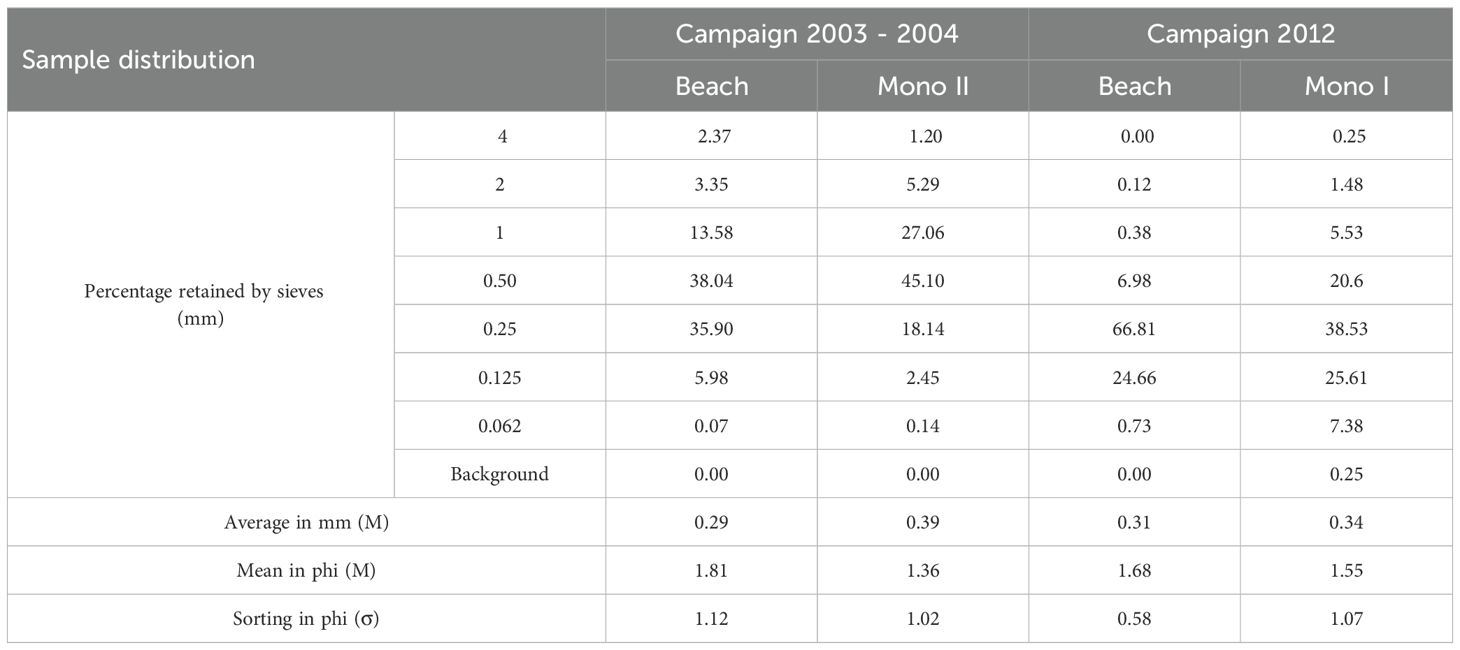The width and height of the screenshot is (1460, 650).
Task: Click the cell showing 38.04
Action: tap(711, 281)
